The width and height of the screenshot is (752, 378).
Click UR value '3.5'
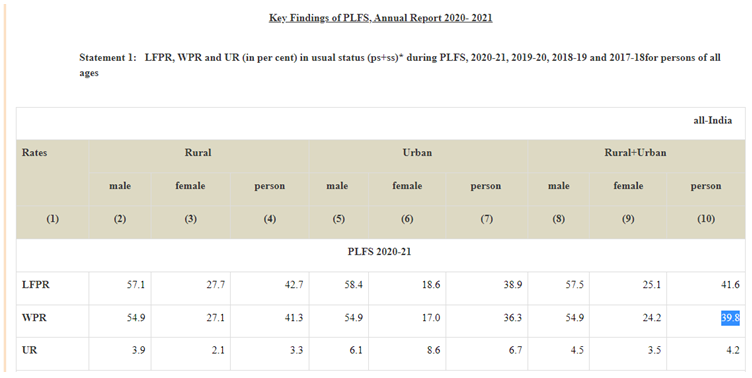tap(654, 350)
